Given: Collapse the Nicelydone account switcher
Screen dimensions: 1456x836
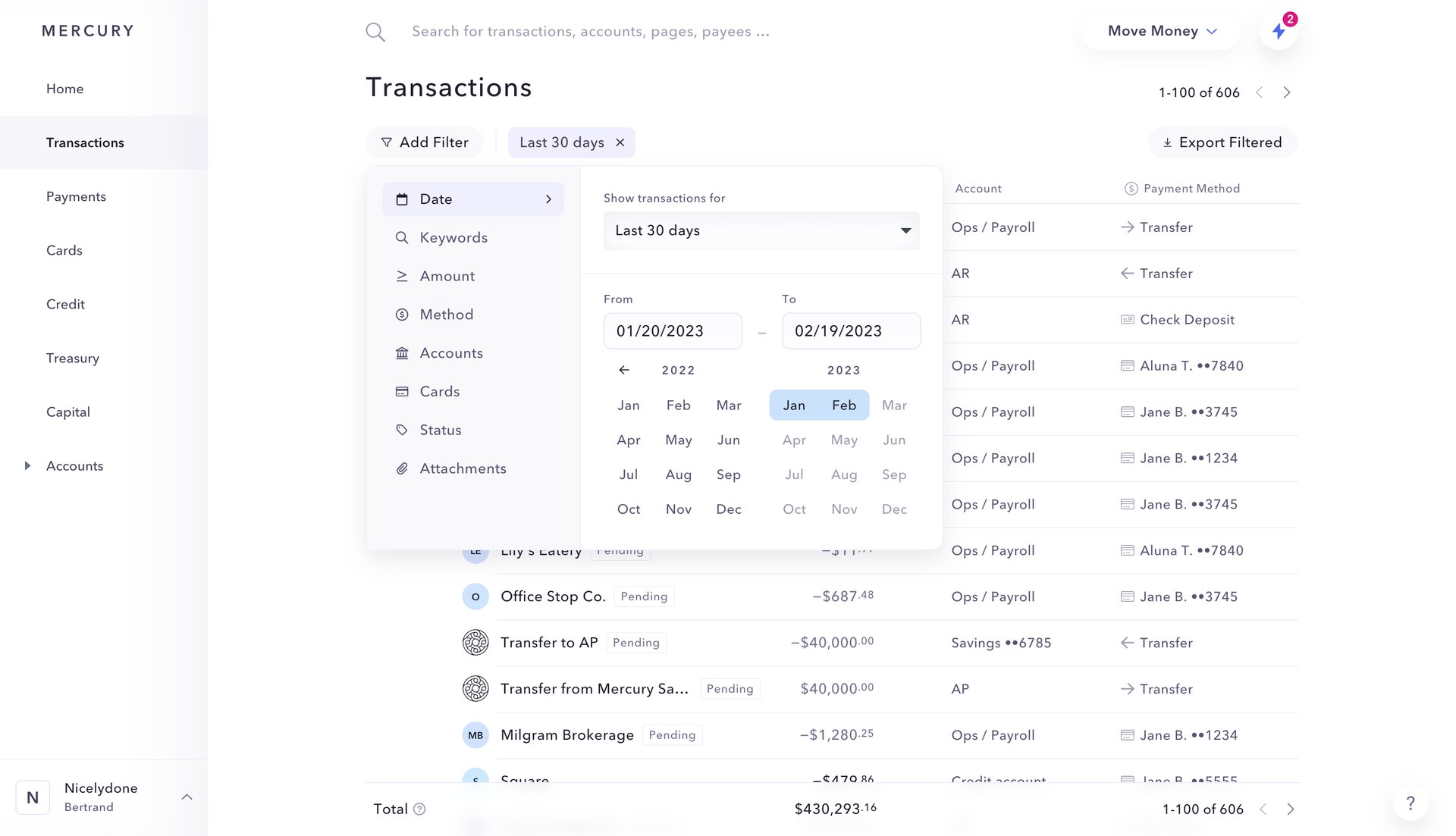Looking at the screenshot, I should click(x=187, y=797).
